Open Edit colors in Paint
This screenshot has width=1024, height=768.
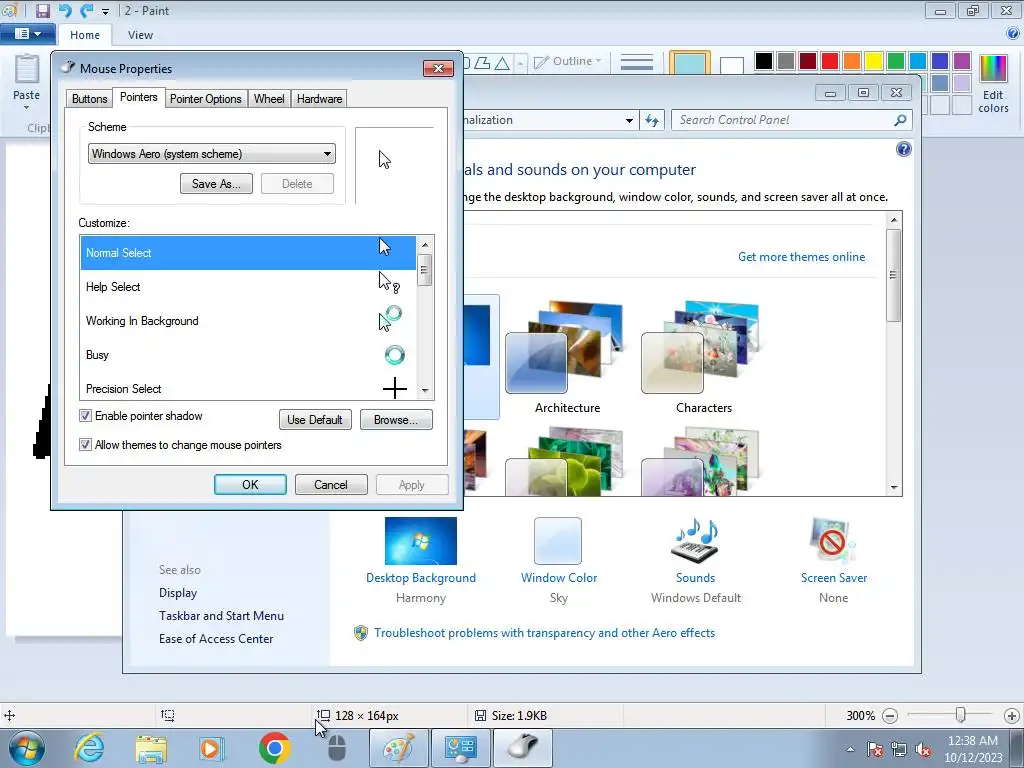click(993, 84)
